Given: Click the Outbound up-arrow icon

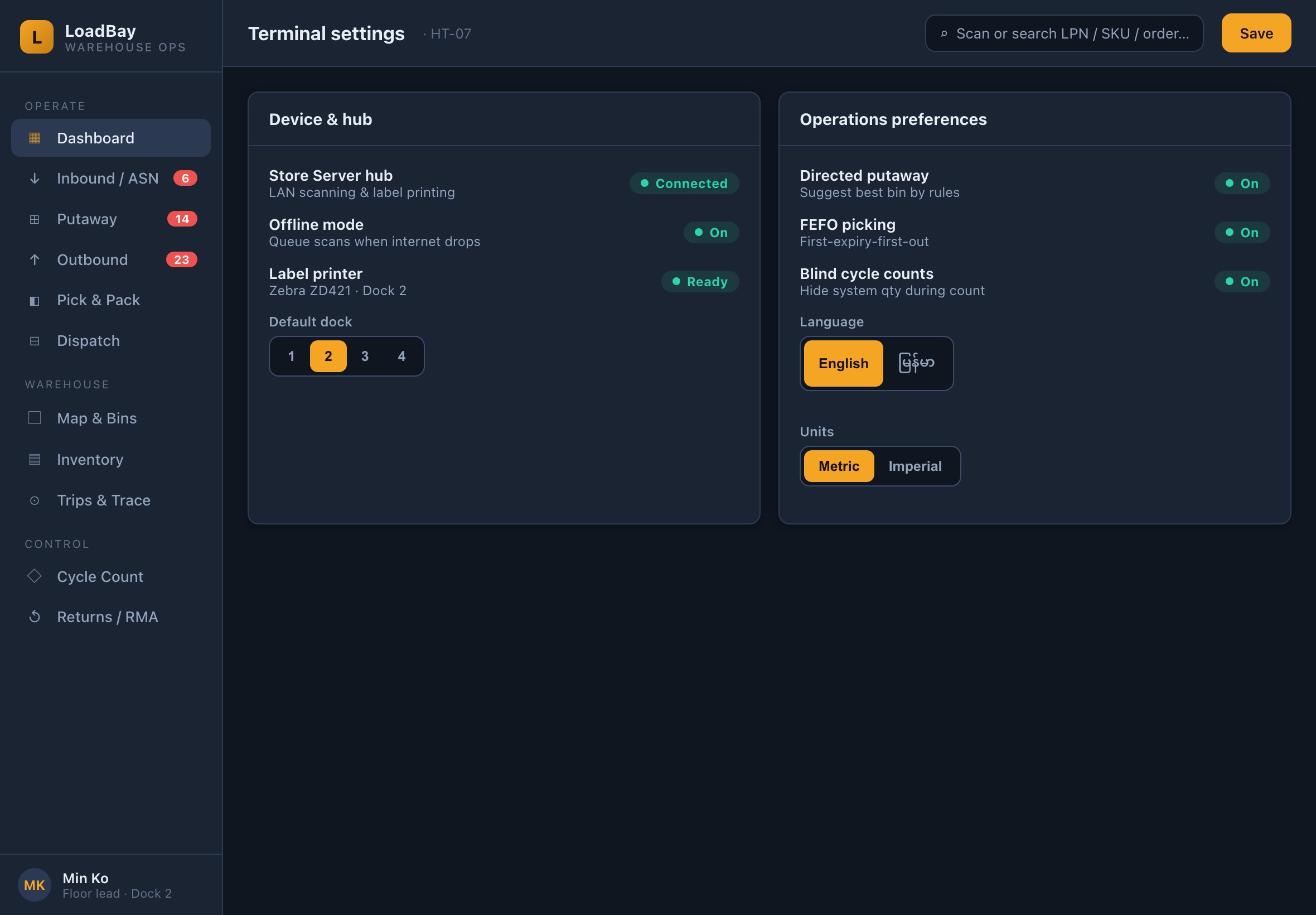Looking at the screenshot, I should (x=35, y=259).
